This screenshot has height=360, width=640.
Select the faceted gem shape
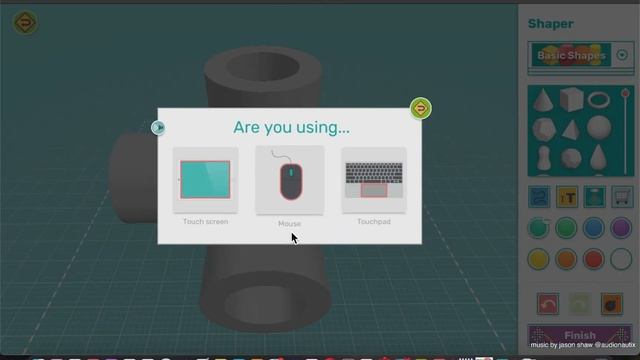pos(571,158)
